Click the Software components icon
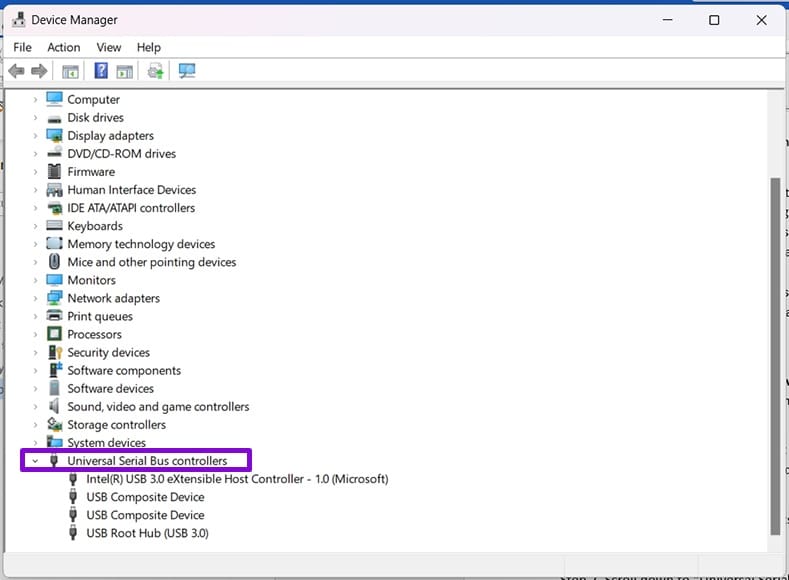 click(54, 370)
